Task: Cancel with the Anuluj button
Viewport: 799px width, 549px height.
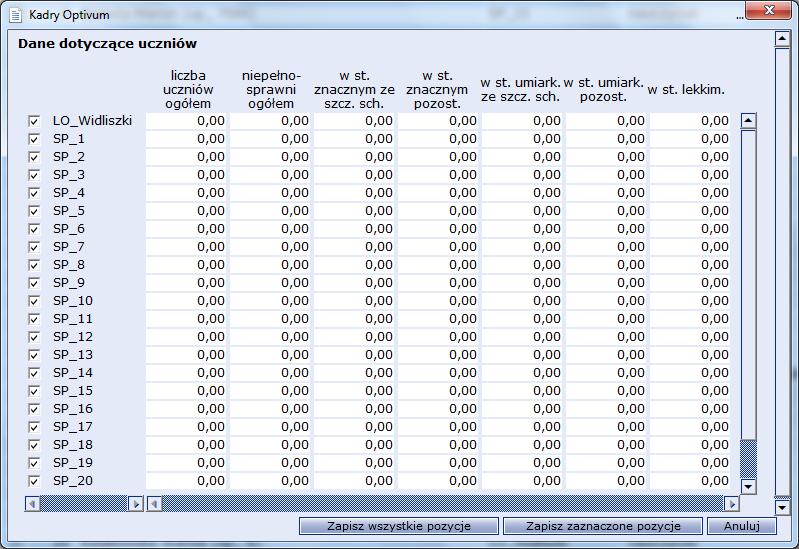Action: pos(741,526)
